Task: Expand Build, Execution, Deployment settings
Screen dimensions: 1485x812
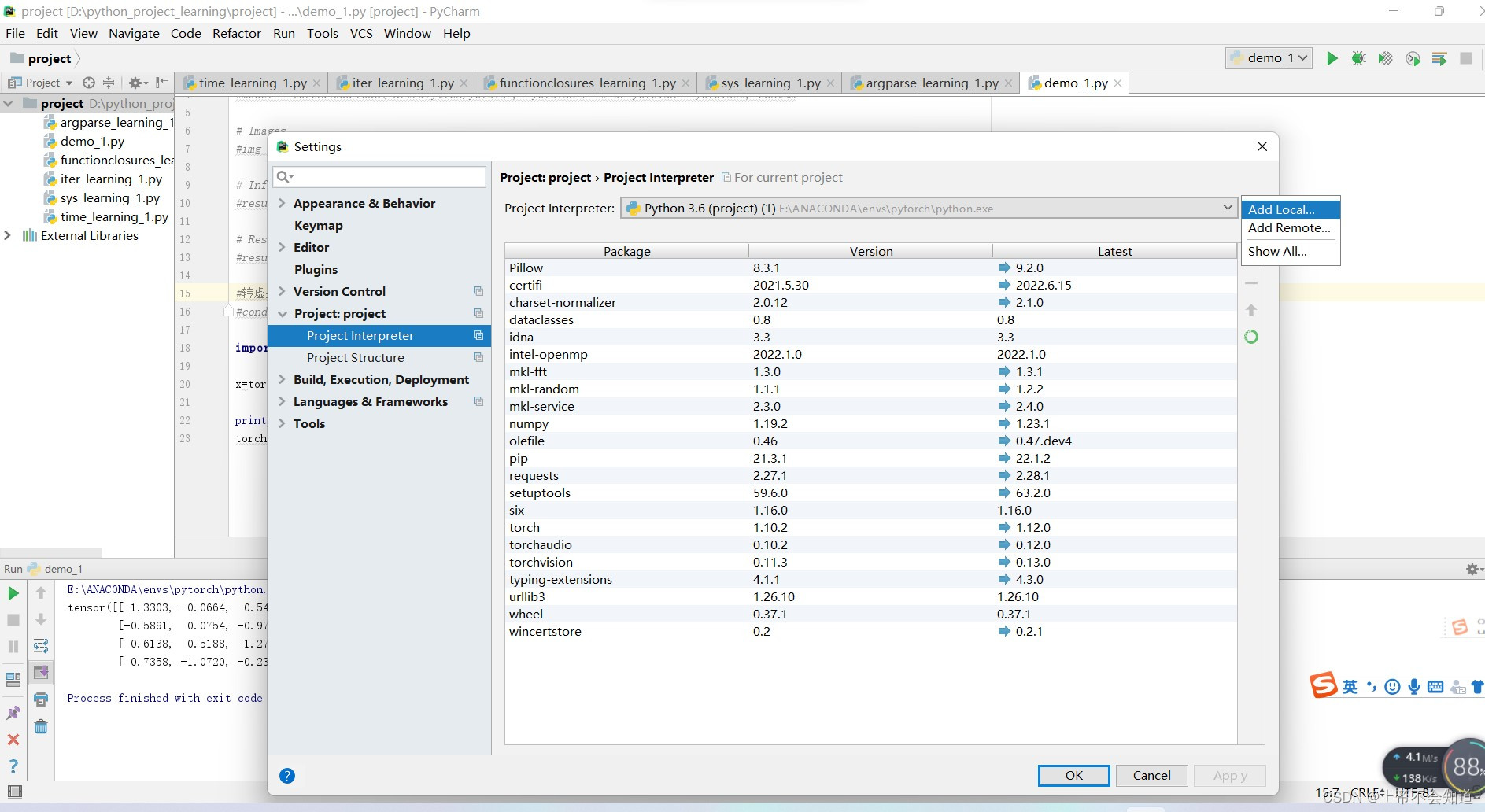Action: click(283, 379)
